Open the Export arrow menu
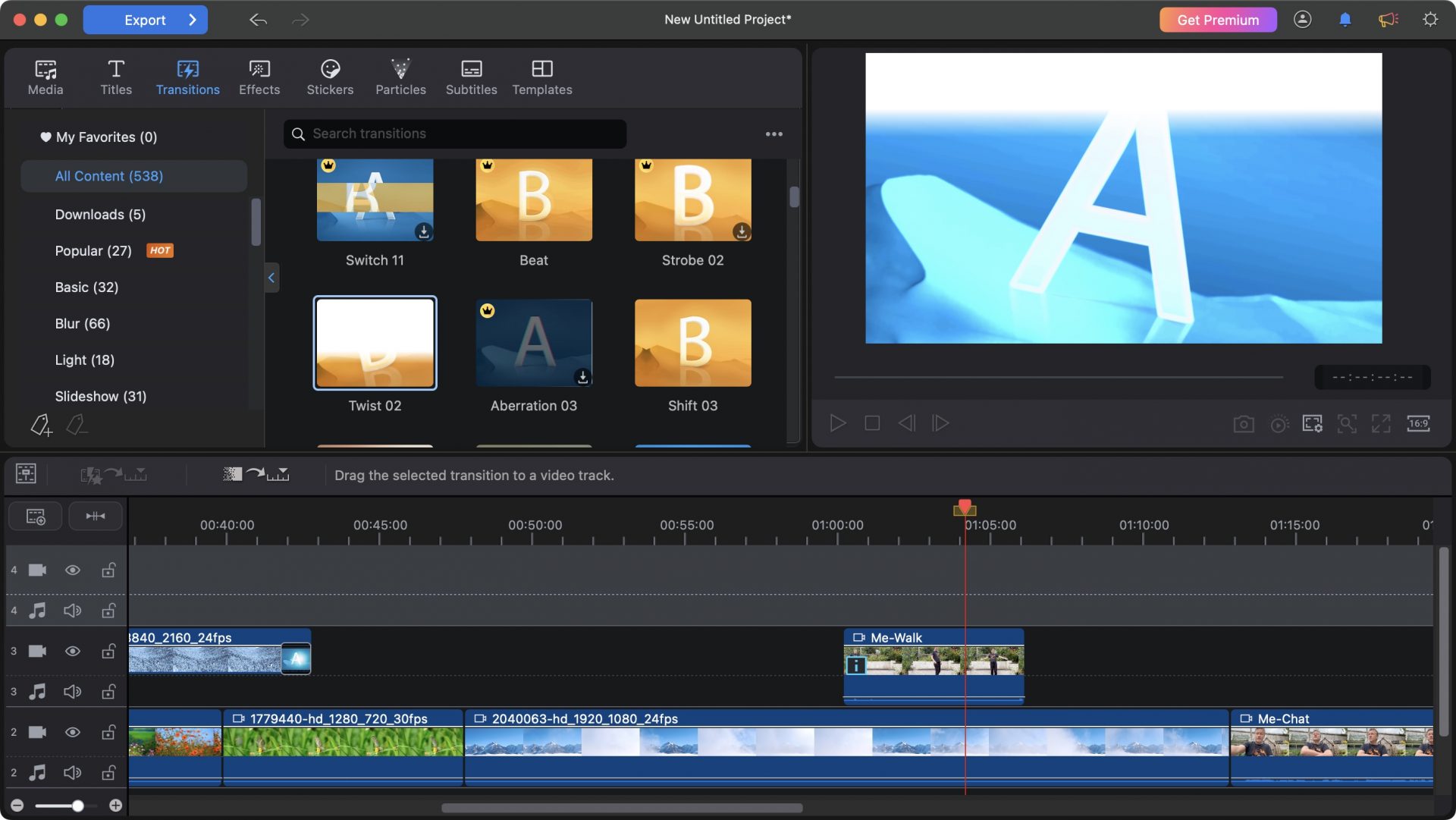 pos(193,20)
